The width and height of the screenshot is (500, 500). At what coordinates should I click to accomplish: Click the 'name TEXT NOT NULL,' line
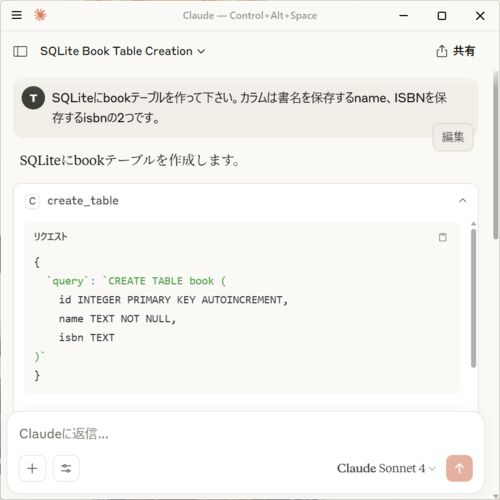click(x=117, y=319)
